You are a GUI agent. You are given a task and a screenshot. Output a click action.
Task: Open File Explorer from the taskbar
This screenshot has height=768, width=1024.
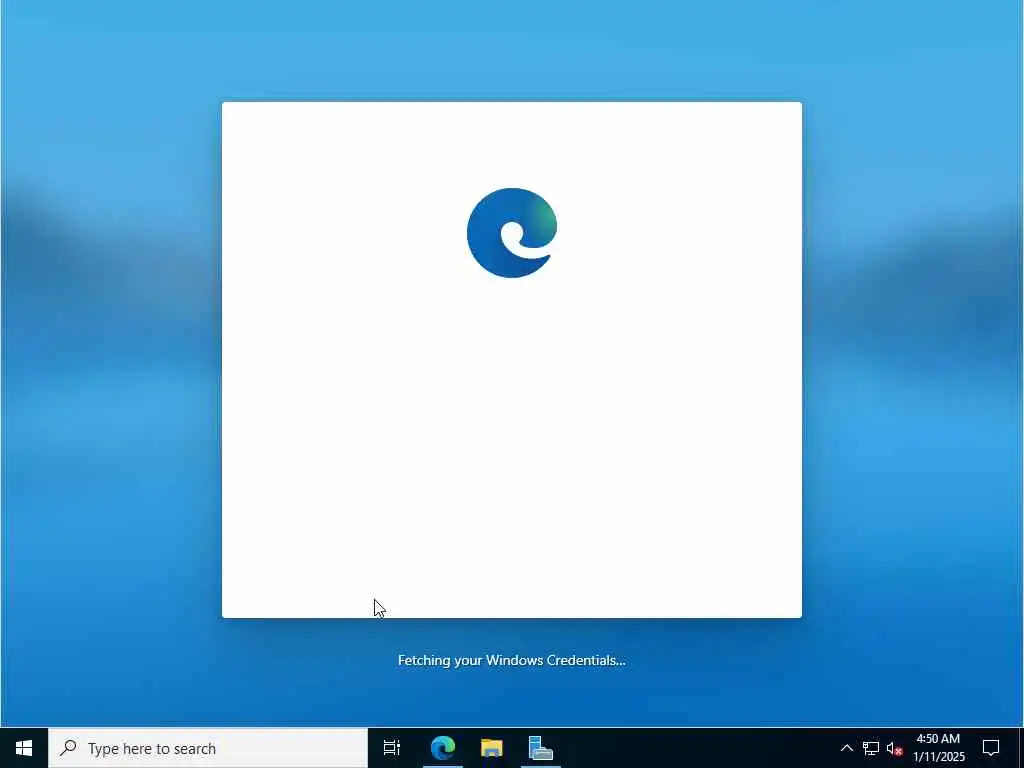click(492, 748)
